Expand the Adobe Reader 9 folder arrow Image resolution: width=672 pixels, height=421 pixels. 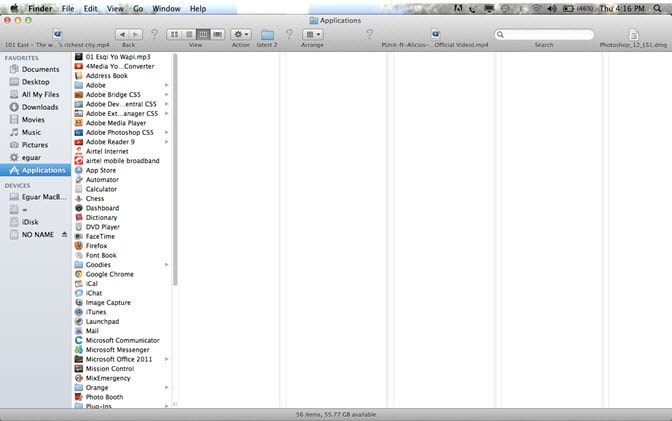166,142
